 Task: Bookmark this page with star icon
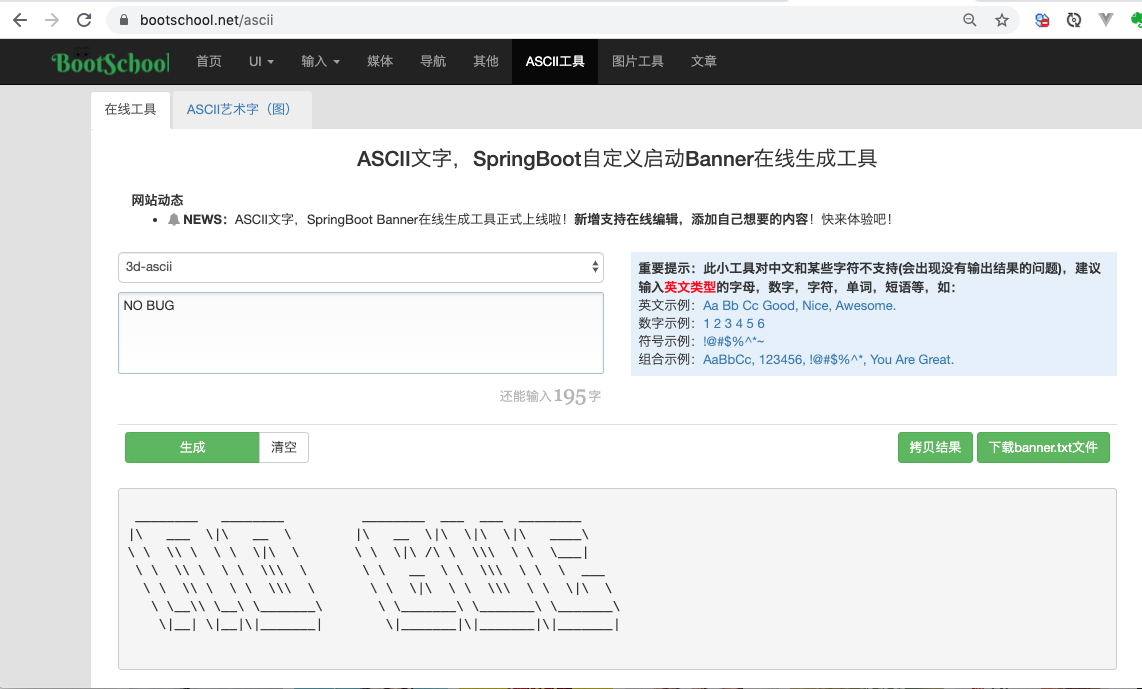1002,20
